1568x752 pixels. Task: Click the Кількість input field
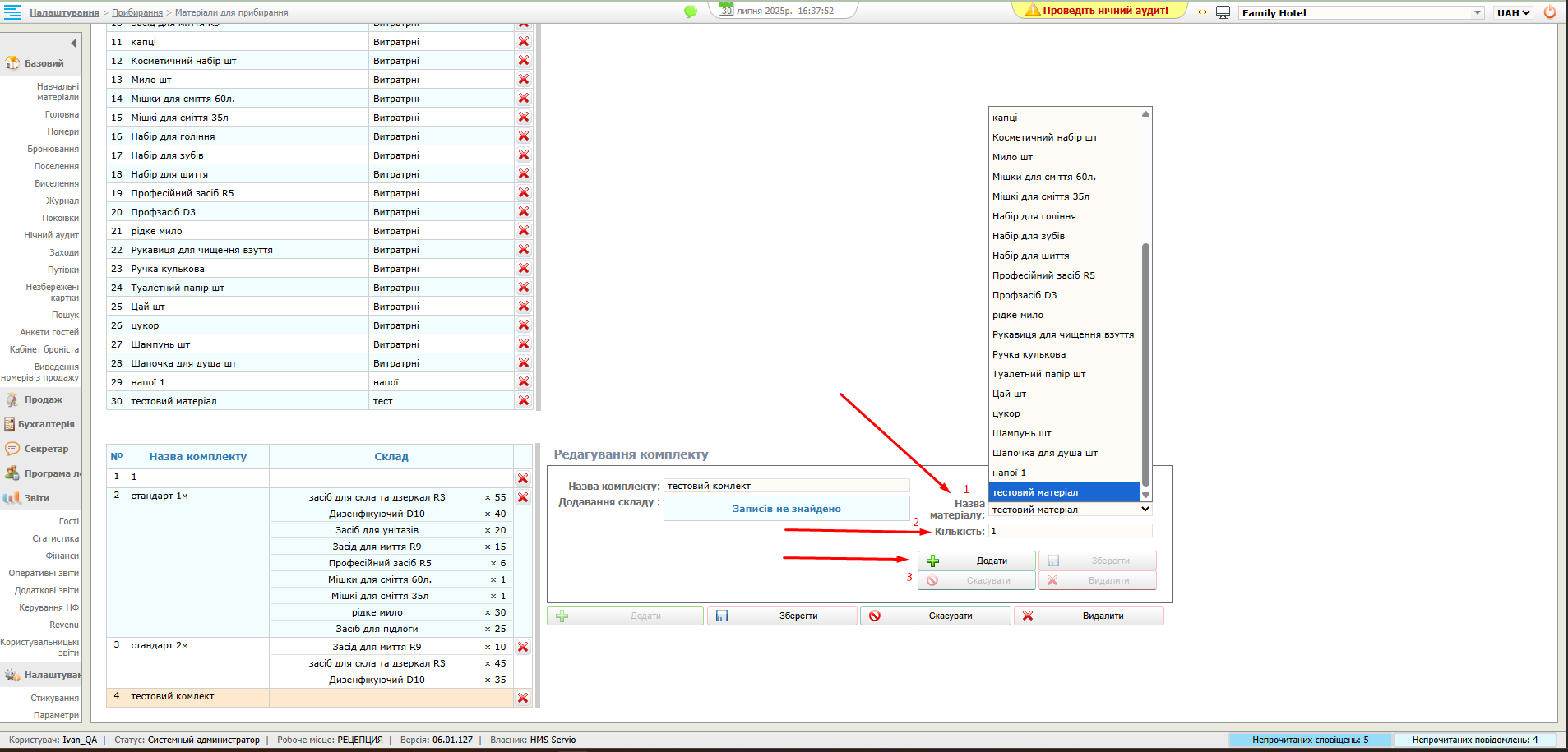coord(1069,531)
